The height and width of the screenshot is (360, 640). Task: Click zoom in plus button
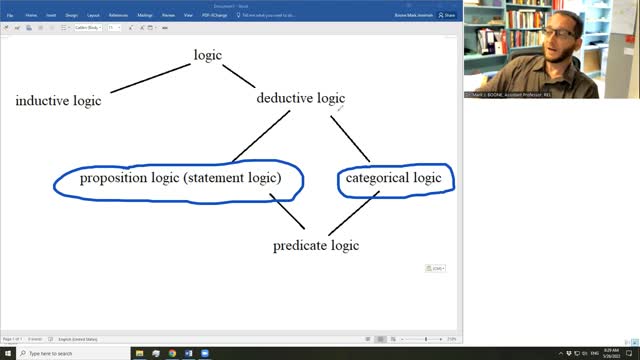click(x=441, y=339)
